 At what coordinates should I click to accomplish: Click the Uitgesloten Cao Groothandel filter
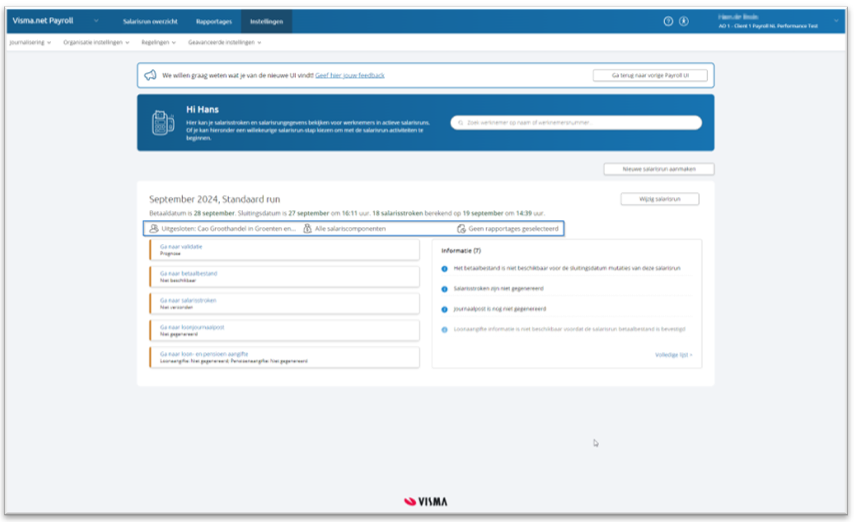coord(223,228)
